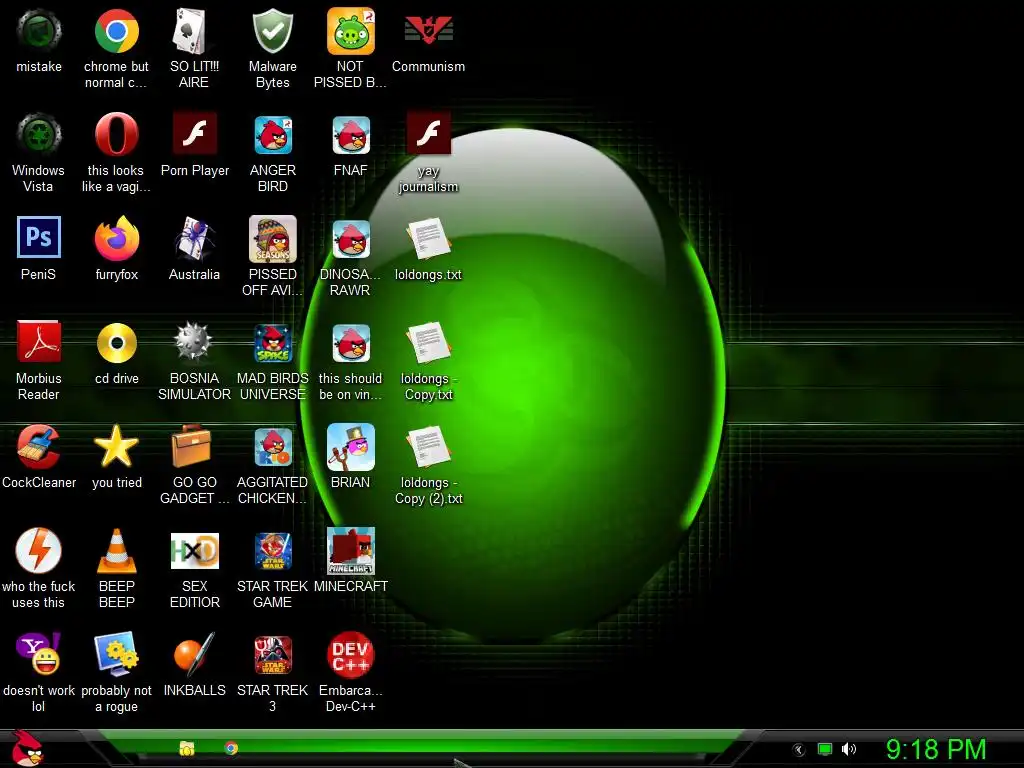
Task: Open the pinned folder icon on taskbar
Action: (187, 748)
